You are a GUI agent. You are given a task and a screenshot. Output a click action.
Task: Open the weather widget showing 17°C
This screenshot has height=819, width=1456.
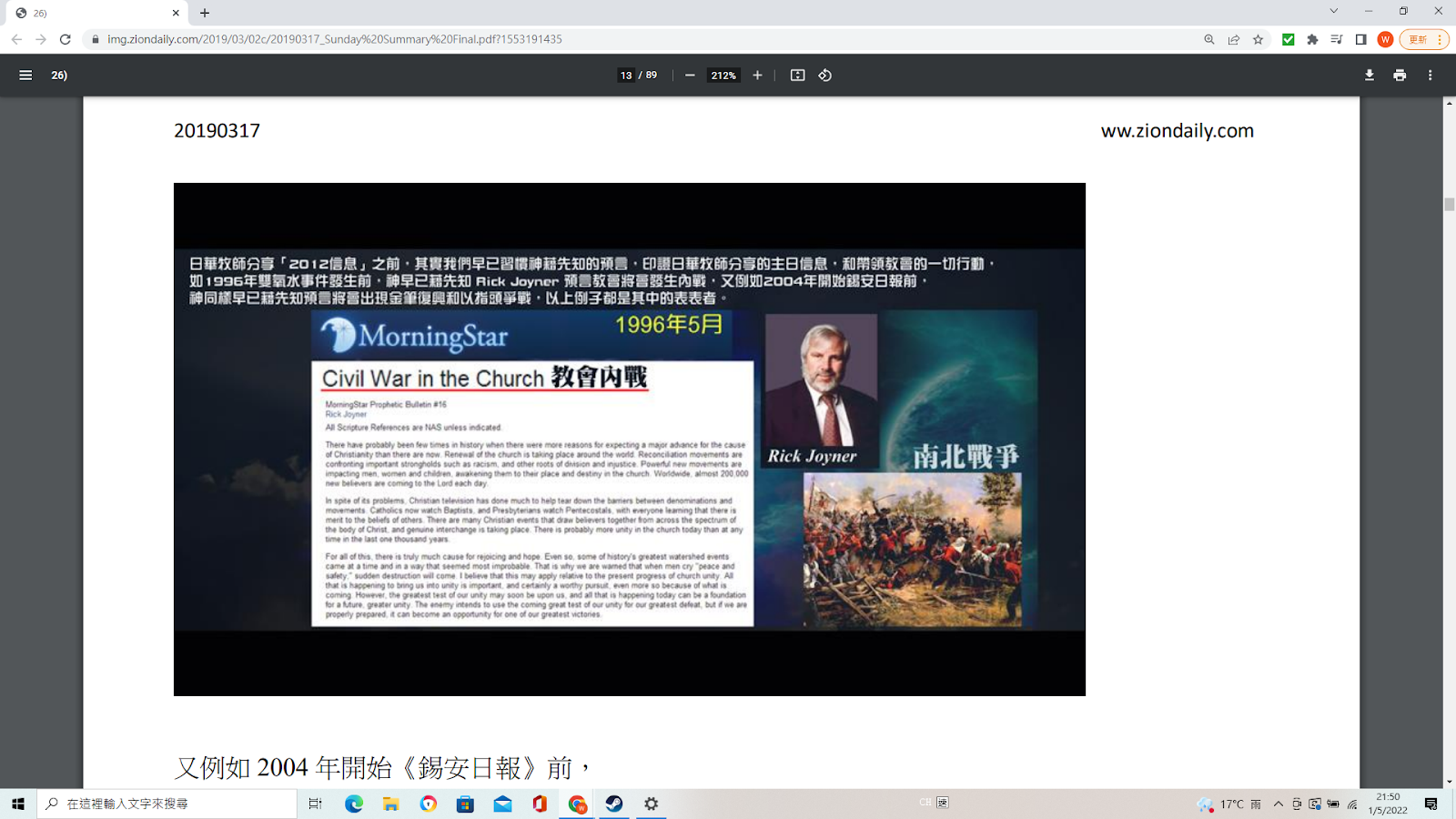(x=1229, y=804)
